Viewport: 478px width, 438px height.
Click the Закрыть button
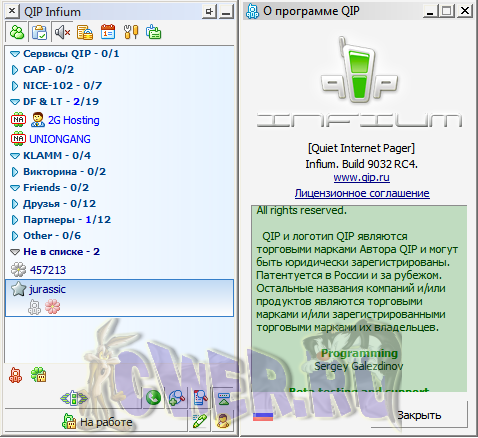click(x=419, y=415)
